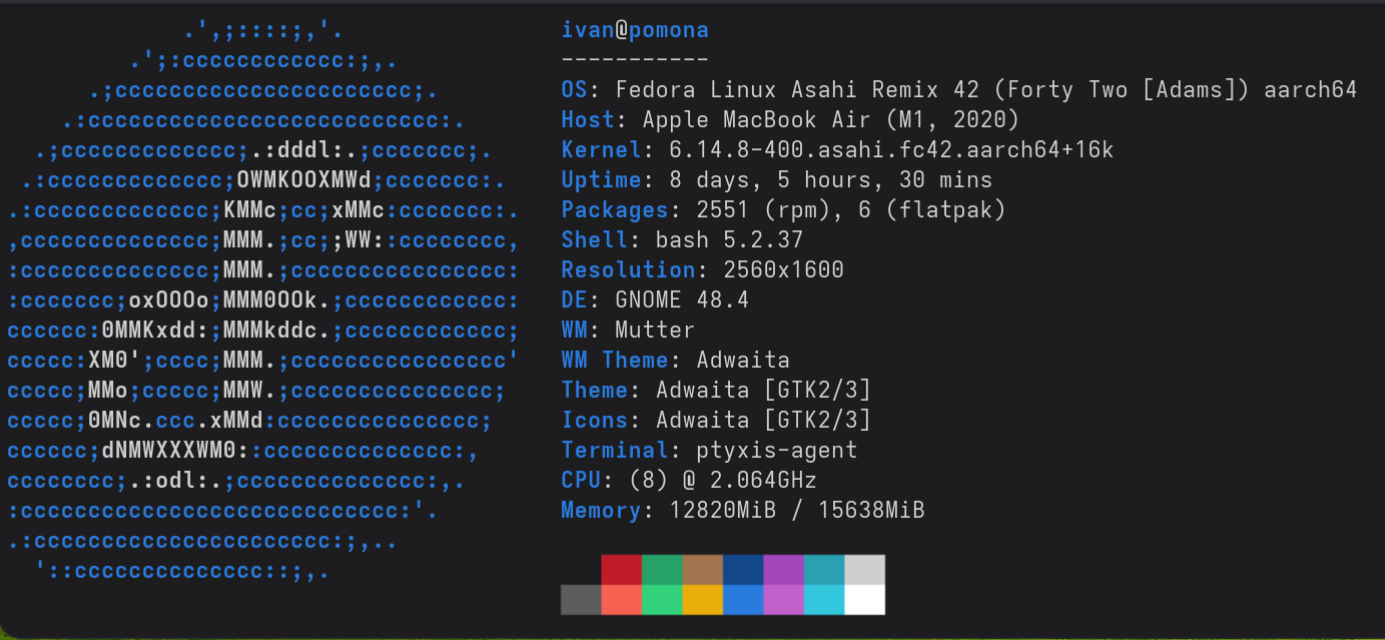Click the blue "OS" label
1385x640 pixels.
point(575,90)
